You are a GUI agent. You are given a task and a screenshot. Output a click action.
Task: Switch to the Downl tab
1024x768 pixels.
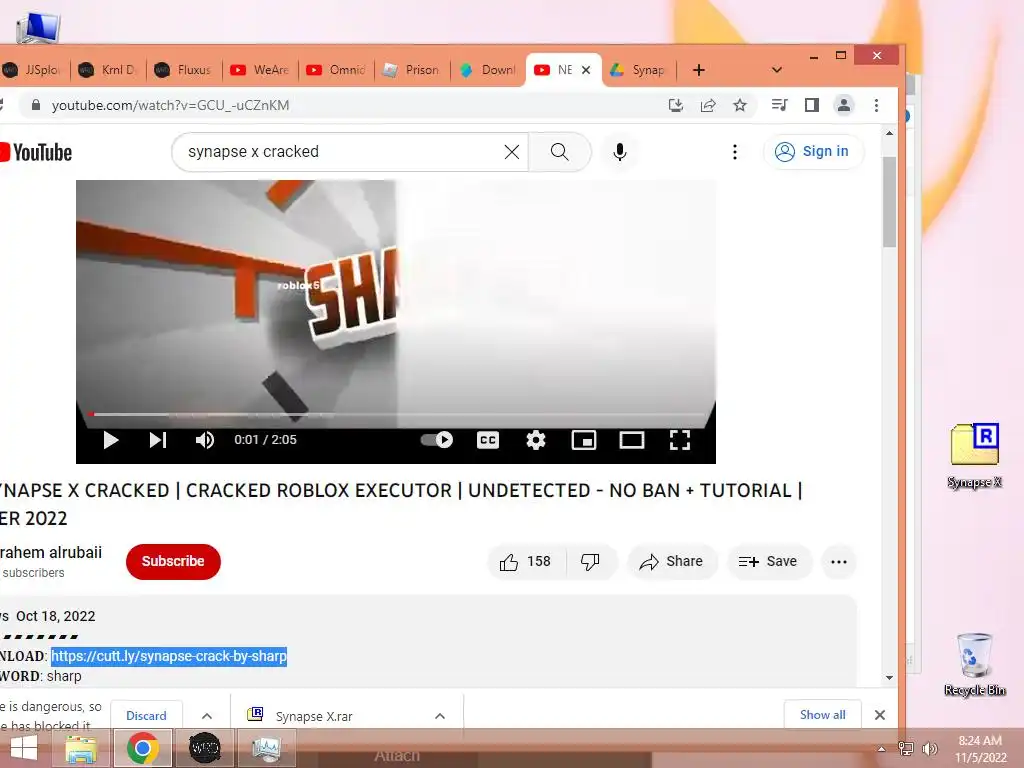488,70
